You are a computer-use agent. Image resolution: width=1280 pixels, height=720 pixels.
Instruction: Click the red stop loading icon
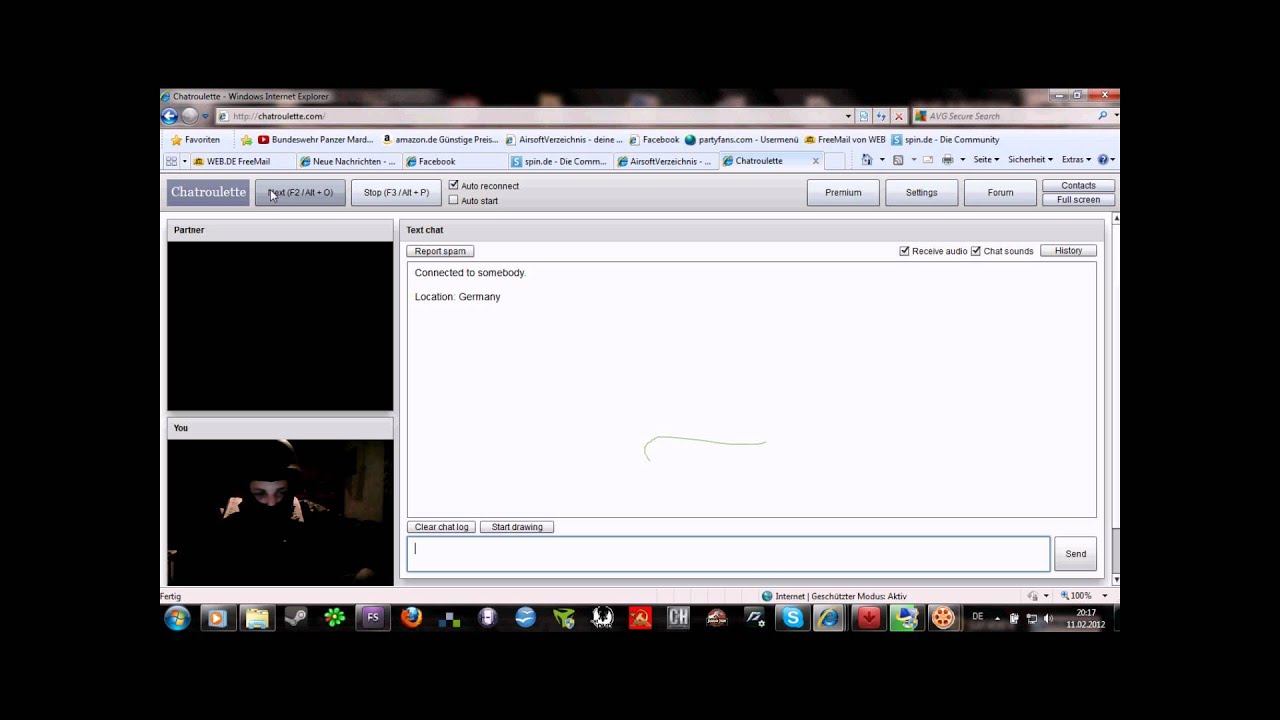pos(898,116)
